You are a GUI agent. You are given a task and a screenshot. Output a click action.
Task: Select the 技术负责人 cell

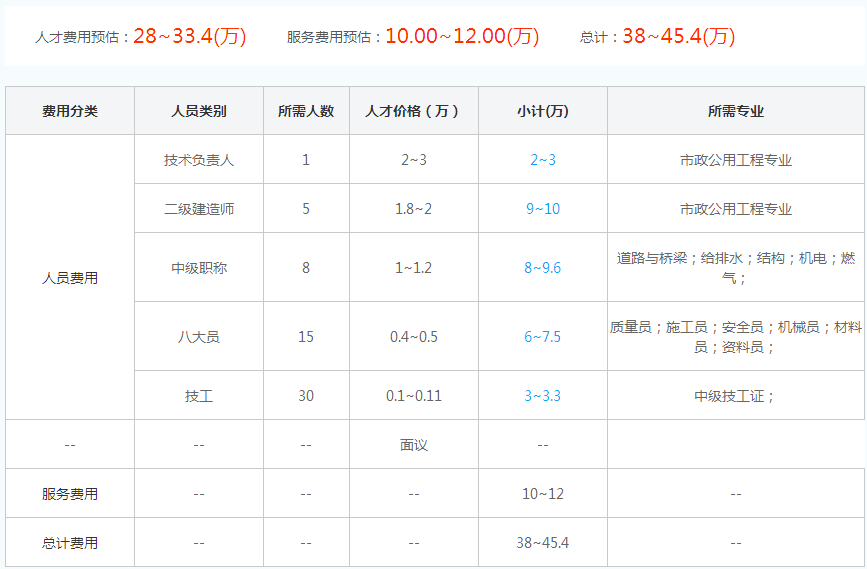click(x=199, y=160)
